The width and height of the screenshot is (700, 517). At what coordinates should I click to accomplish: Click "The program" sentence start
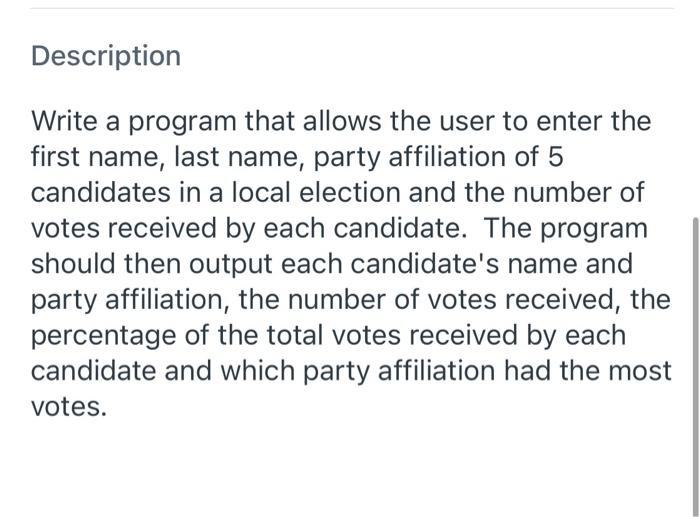pyautogui.click(x=566, y=229)
